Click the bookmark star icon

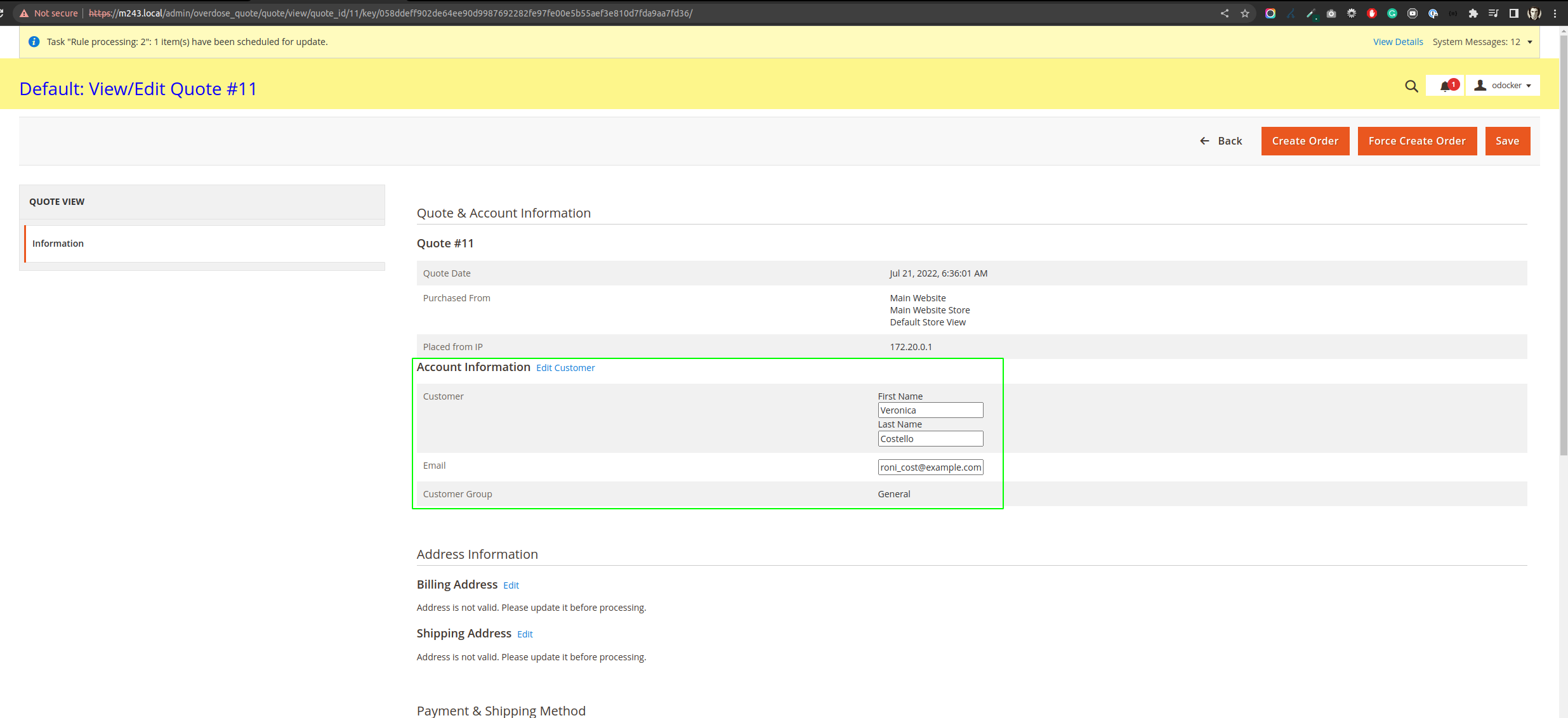point(1245,13)
